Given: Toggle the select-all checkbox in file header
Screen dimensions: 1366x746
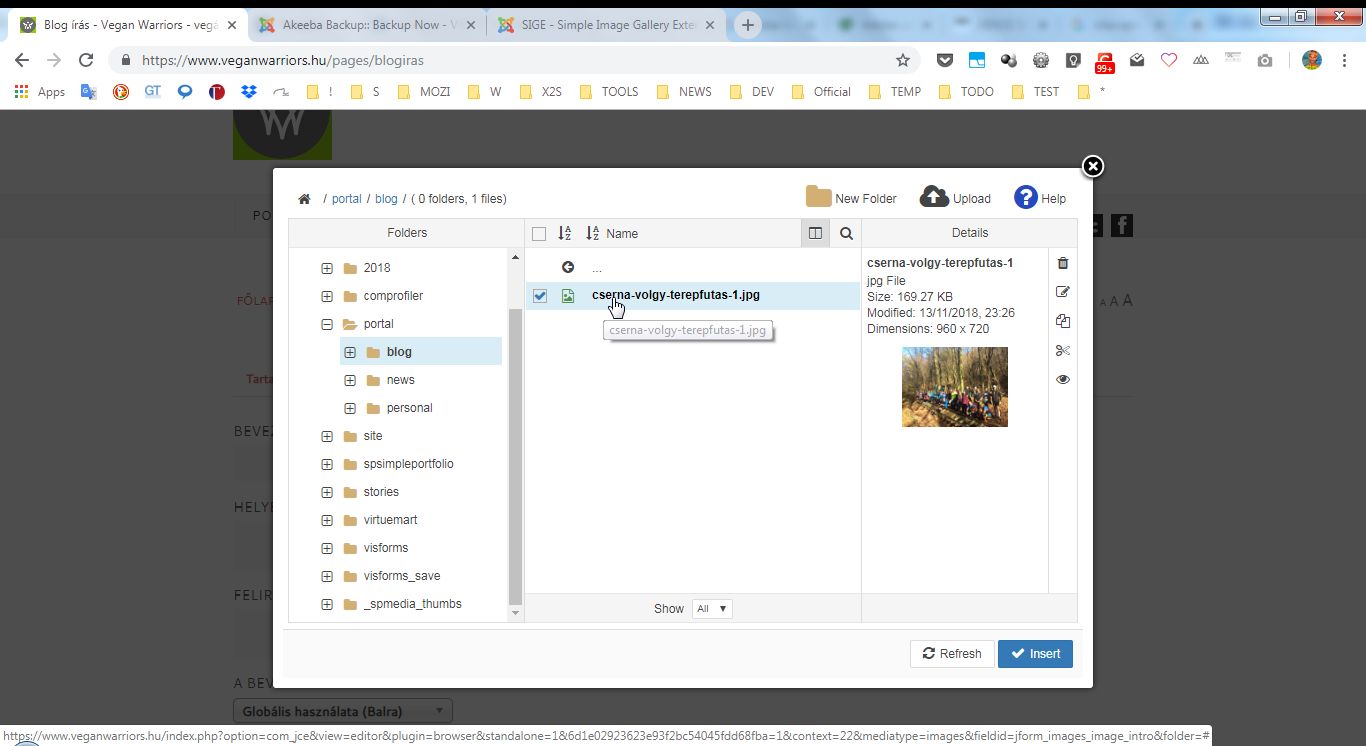Looking at the screenshot, I should [x=539, y=234].
